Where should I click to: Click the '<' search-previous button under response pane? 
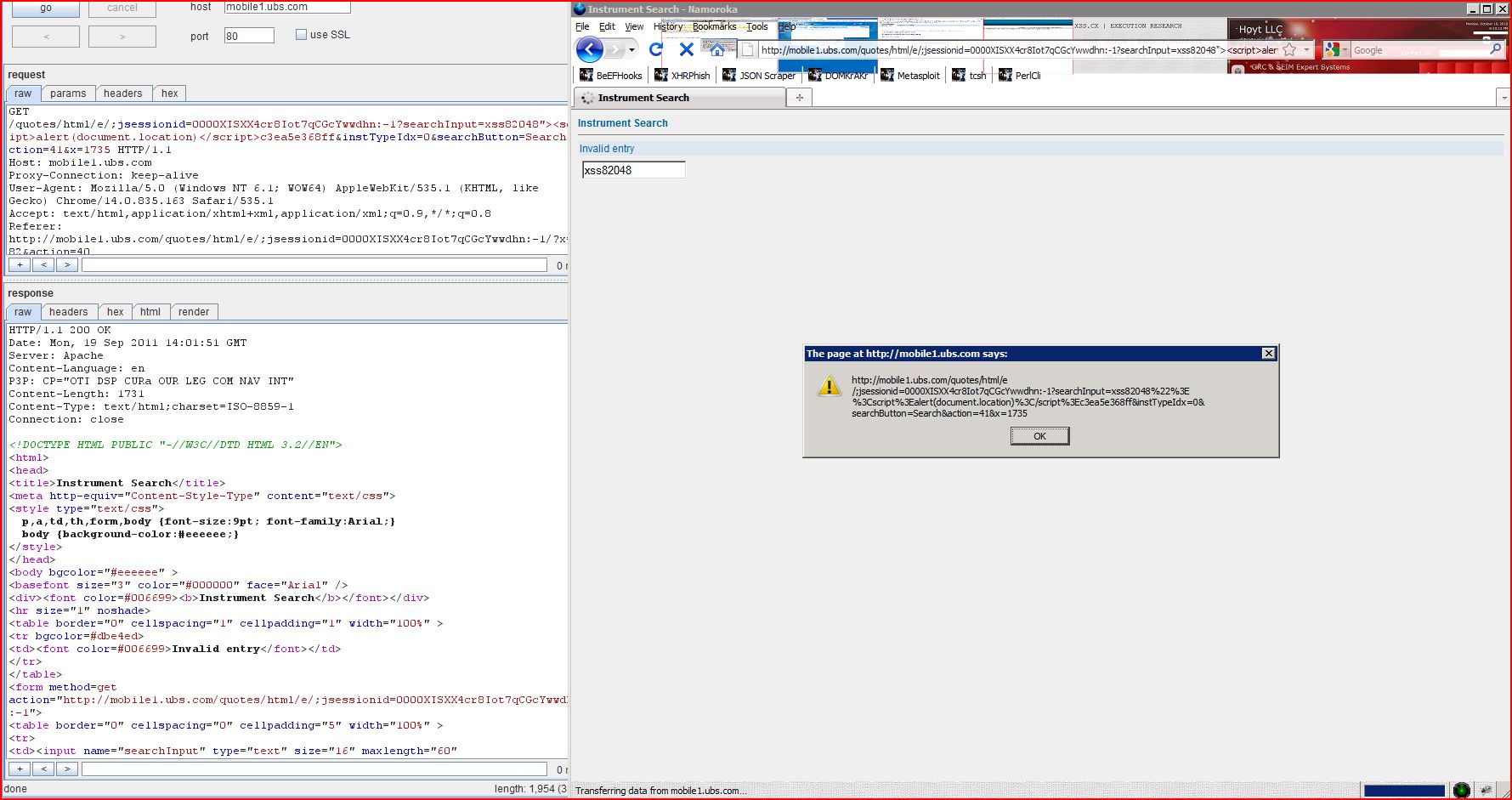(43, 769)
